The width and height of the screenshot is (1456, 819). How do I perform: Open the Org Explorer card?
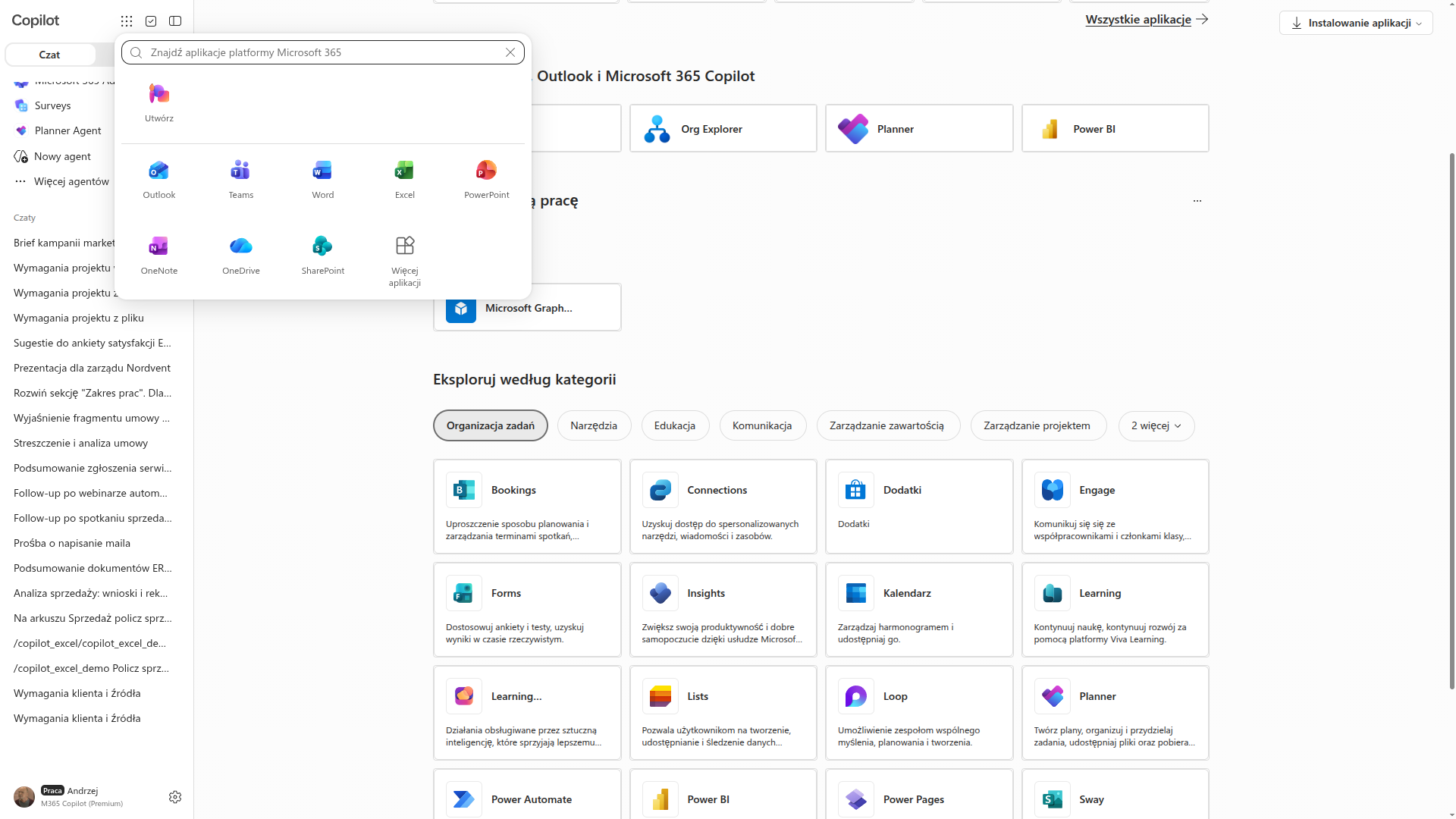click(723, 129)
